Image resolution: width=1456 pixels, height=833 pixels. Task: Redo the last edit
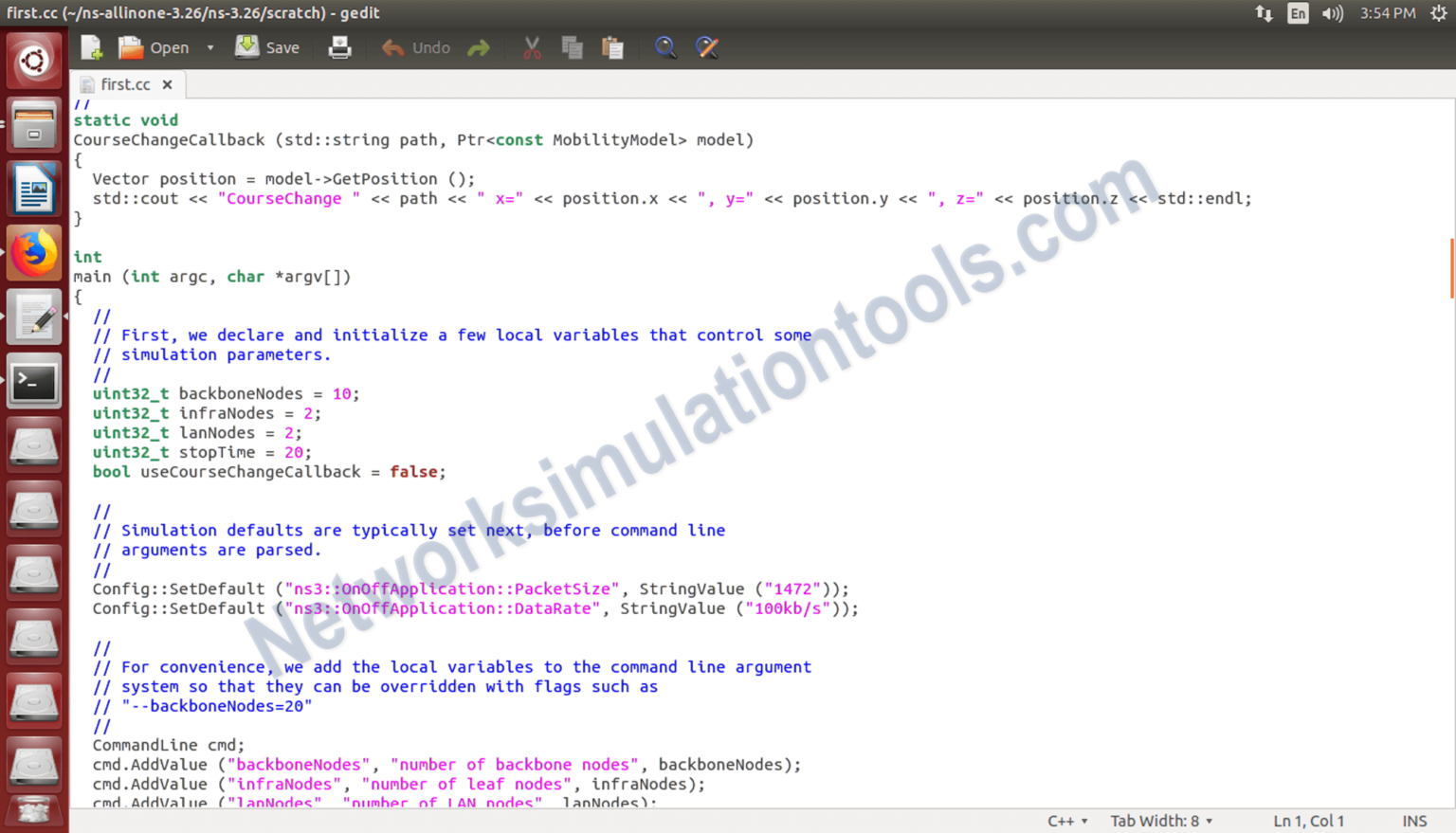tap(479, 46)
